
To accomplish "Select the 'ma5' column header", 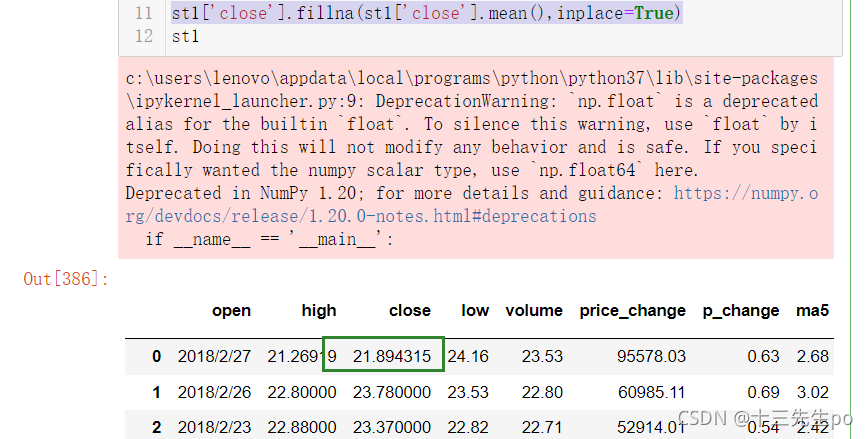I will [812, 311].
